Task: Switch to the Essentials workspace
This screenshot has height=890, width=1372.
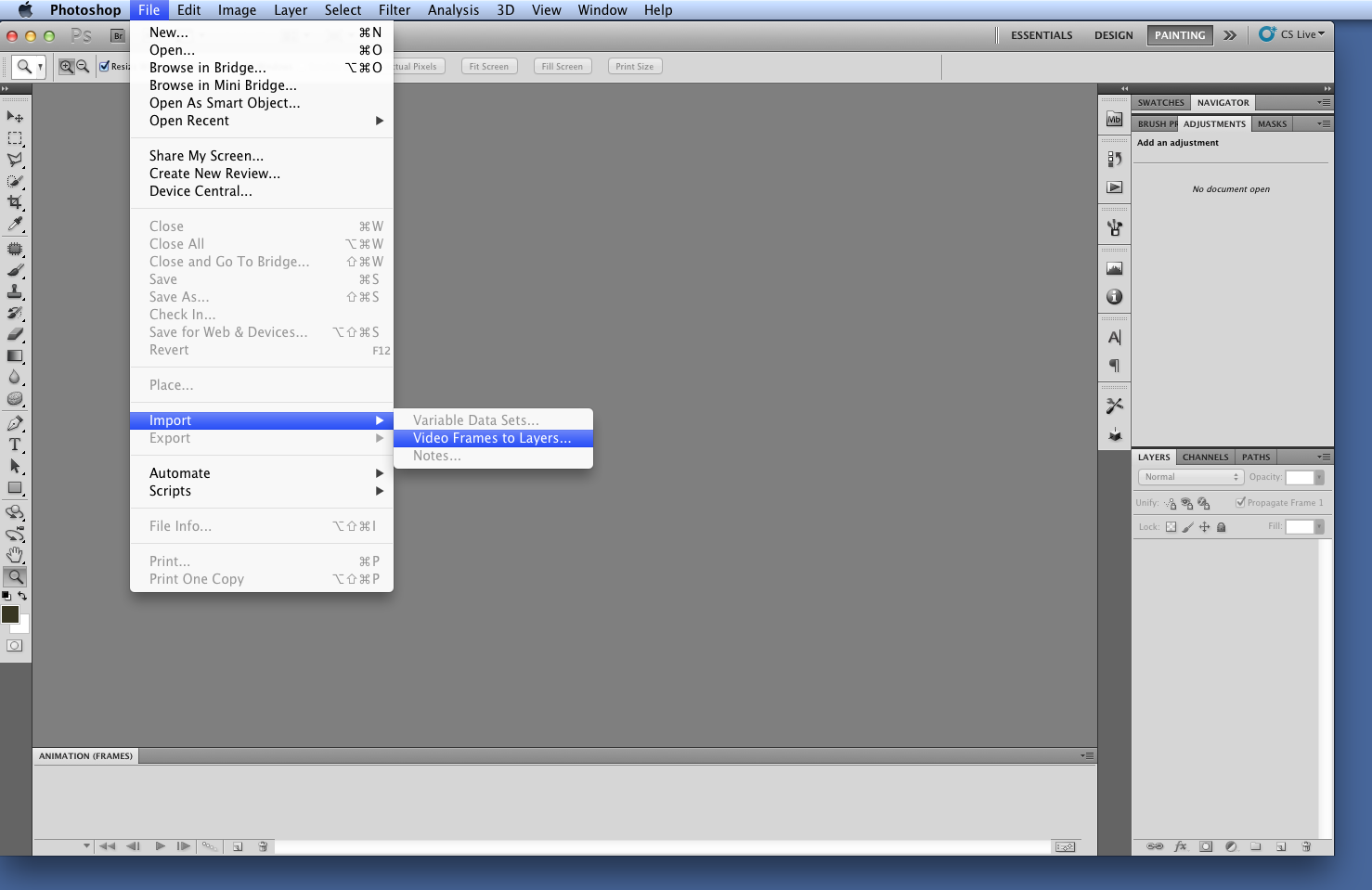Action: (x=1042, y=35)
